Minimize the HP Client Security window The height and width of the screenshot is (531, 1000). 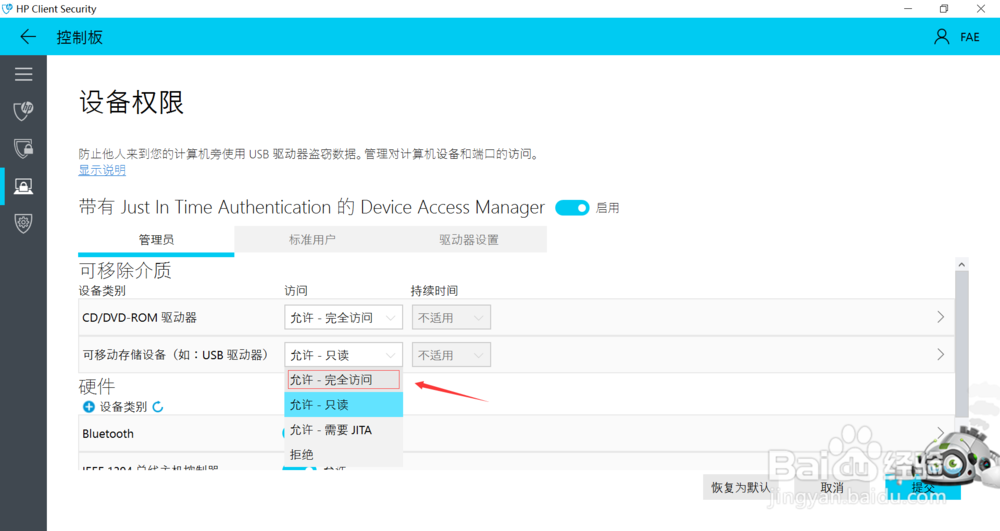908,9
